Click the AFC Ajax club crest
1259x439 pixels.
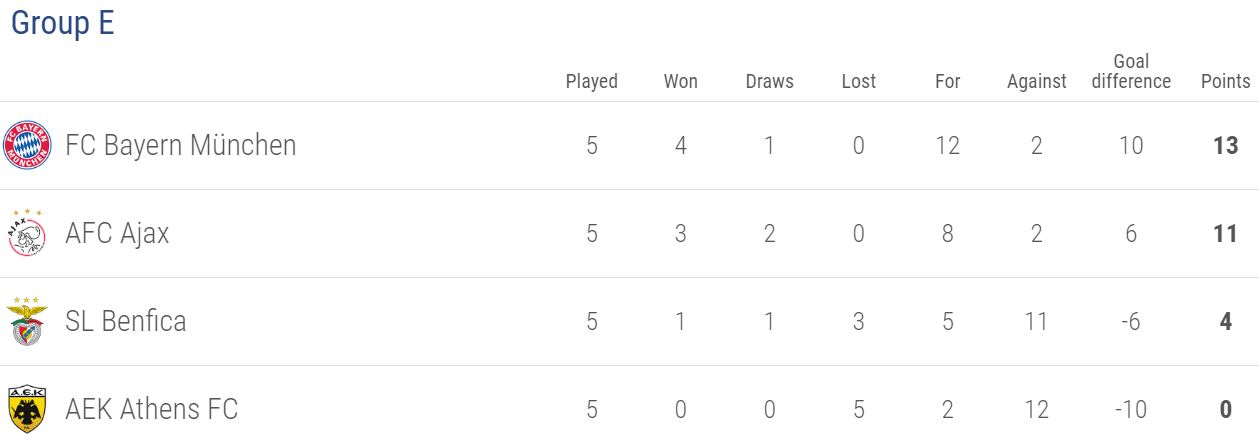pos(27,233)
